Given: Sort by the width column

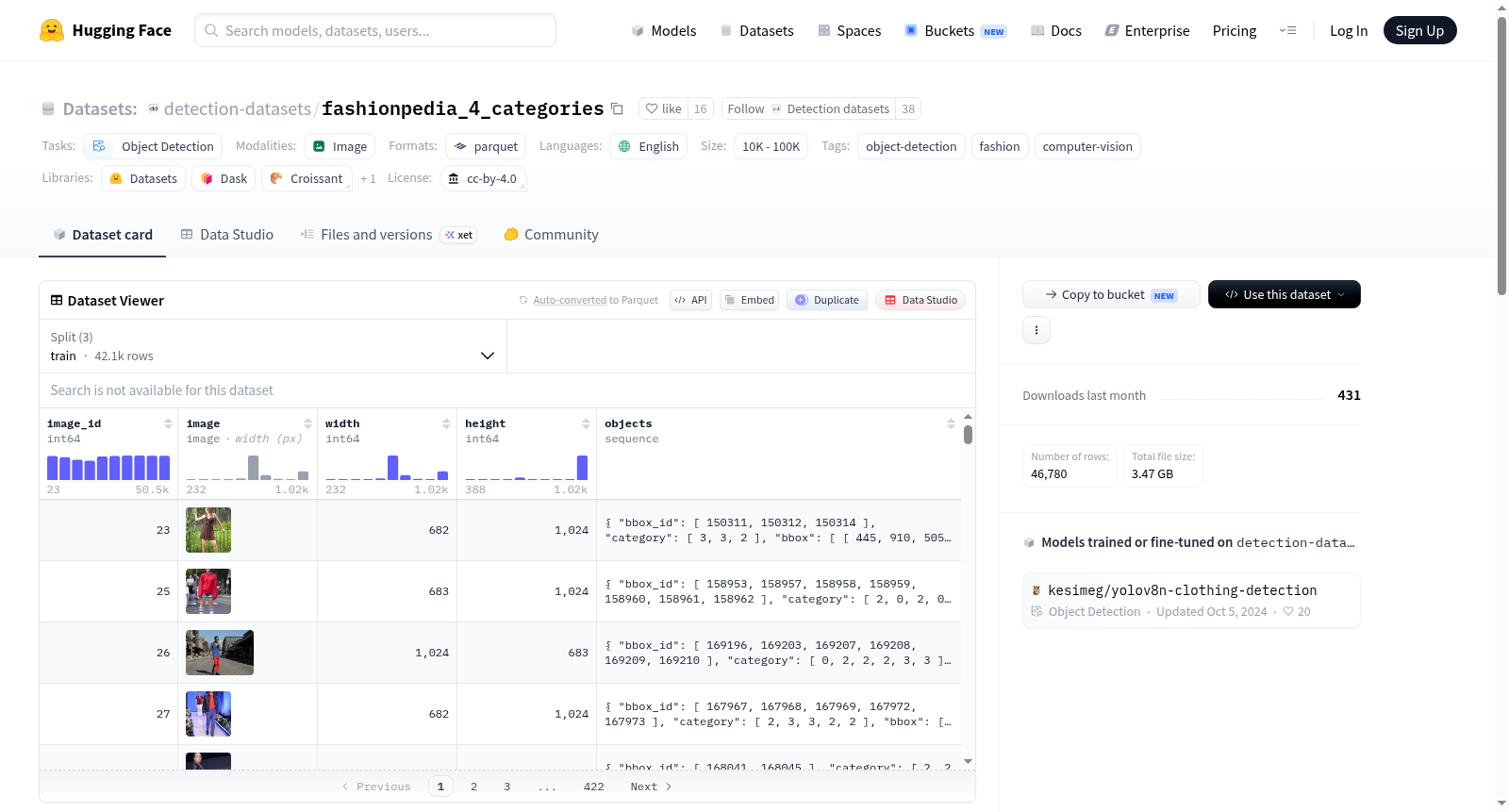Looking at the screenshot, I should 446,423.
